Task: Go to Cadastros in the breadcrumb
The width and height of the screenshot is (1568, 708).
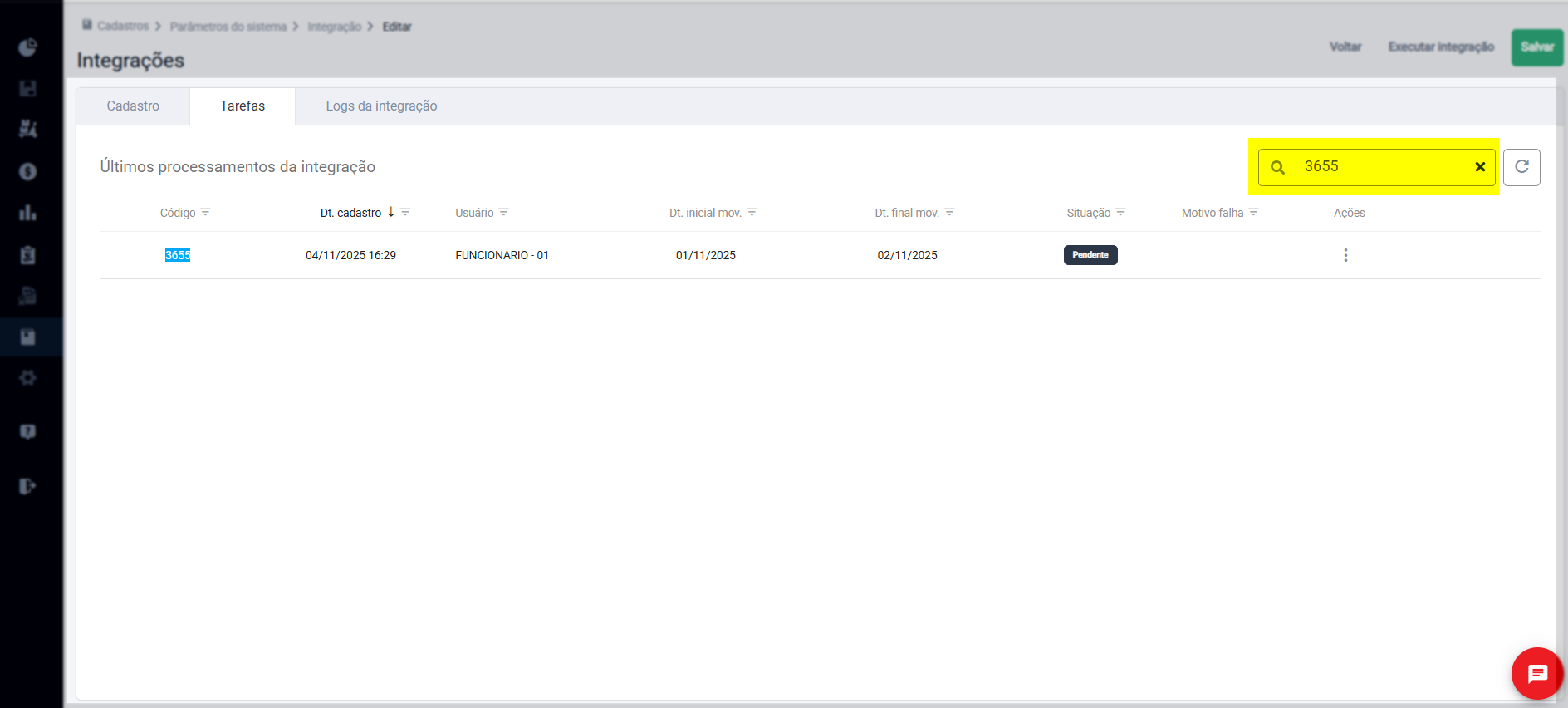Action: [x=123, y=26]
